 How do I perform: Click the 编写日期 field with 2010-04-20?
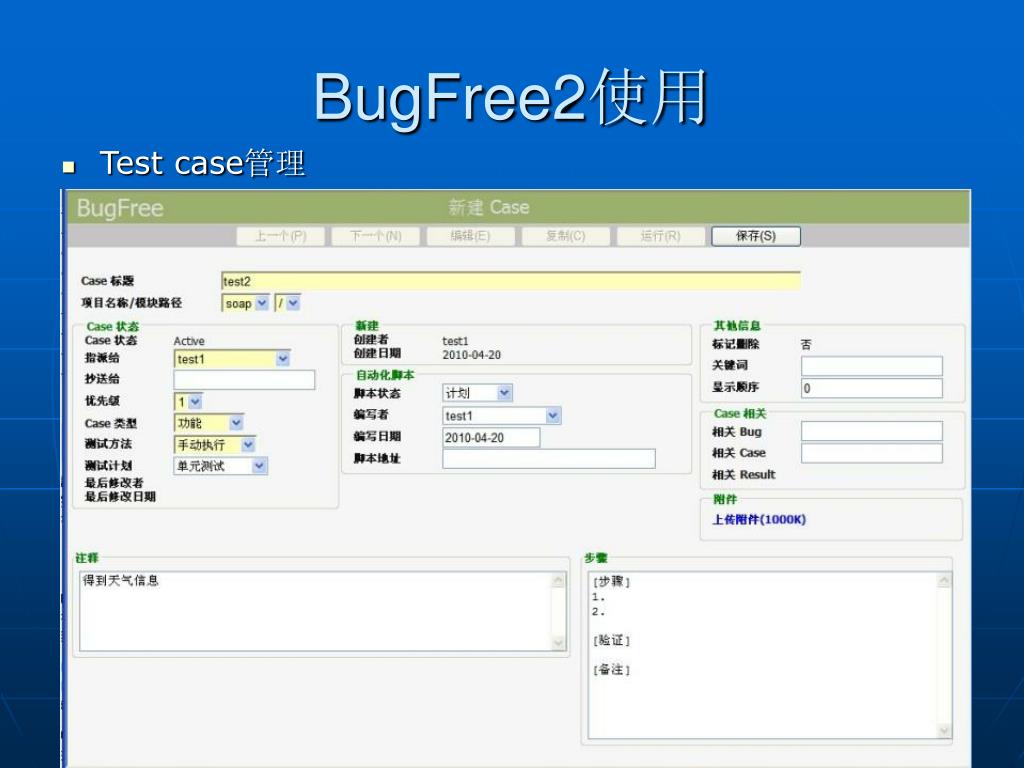[x=491, y=438]
